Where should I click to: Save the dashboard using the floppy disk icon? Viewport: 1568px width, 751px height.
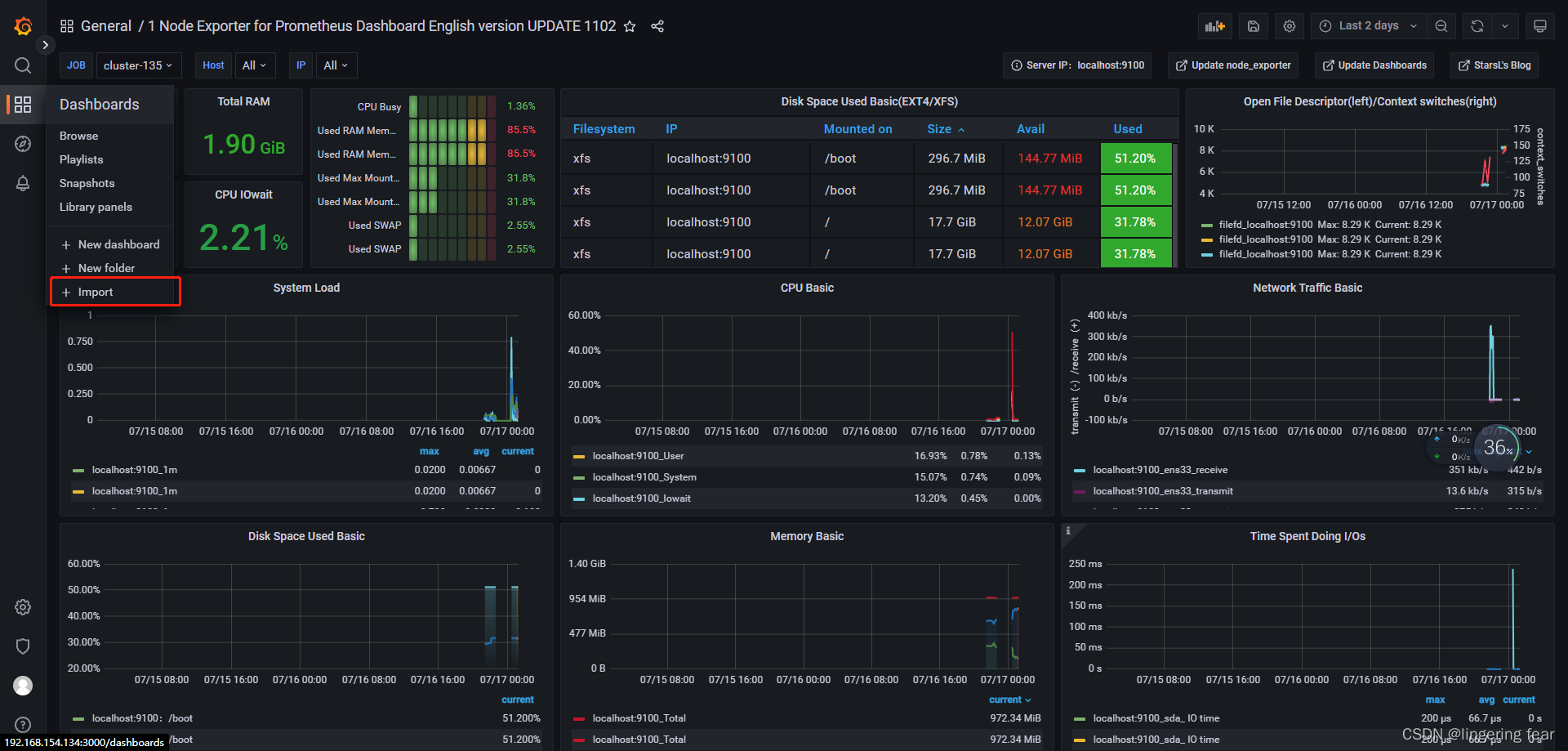click(1253, 25)
